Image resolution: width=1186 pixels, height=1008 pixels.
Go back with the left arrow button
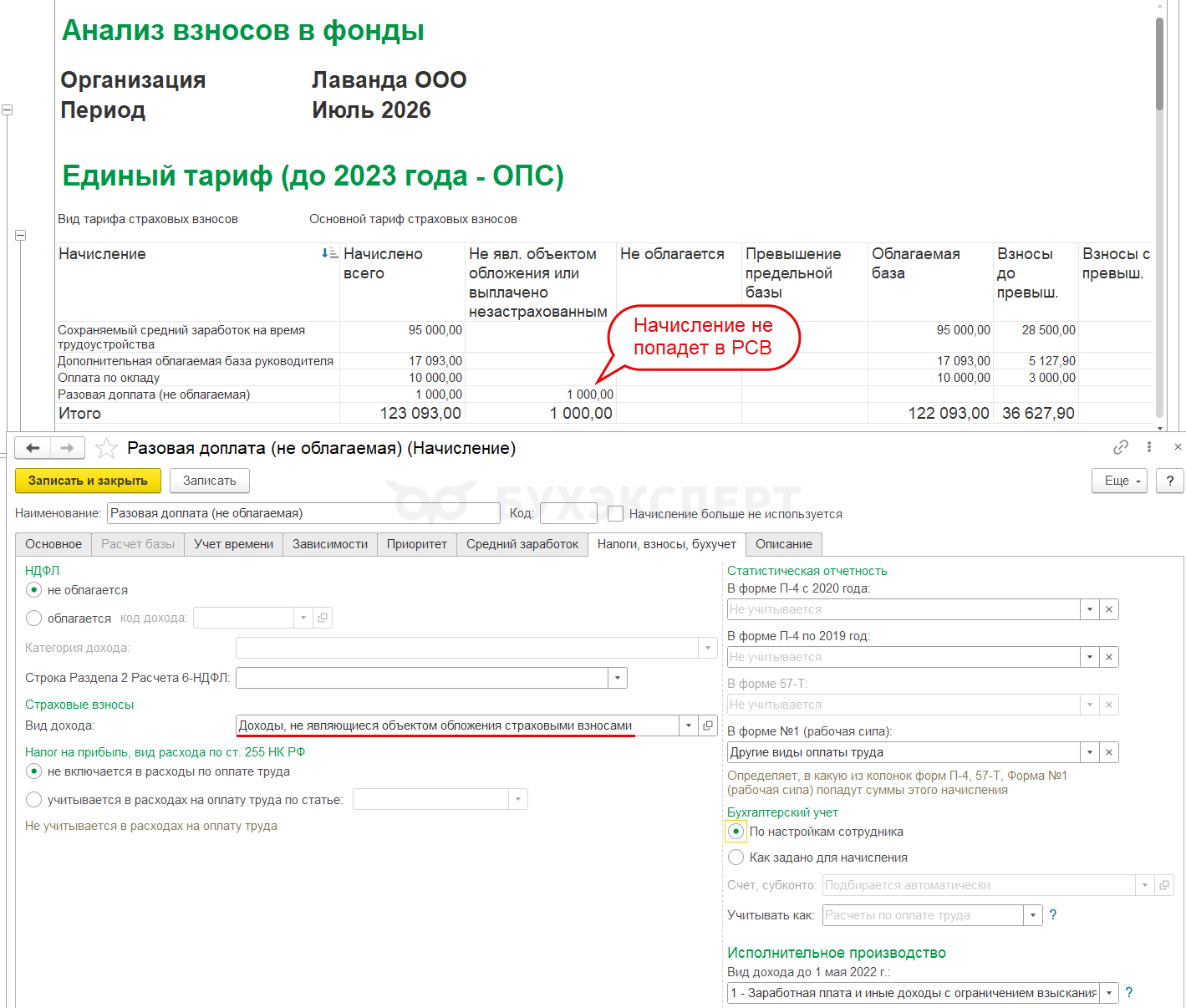click(33, 448)
